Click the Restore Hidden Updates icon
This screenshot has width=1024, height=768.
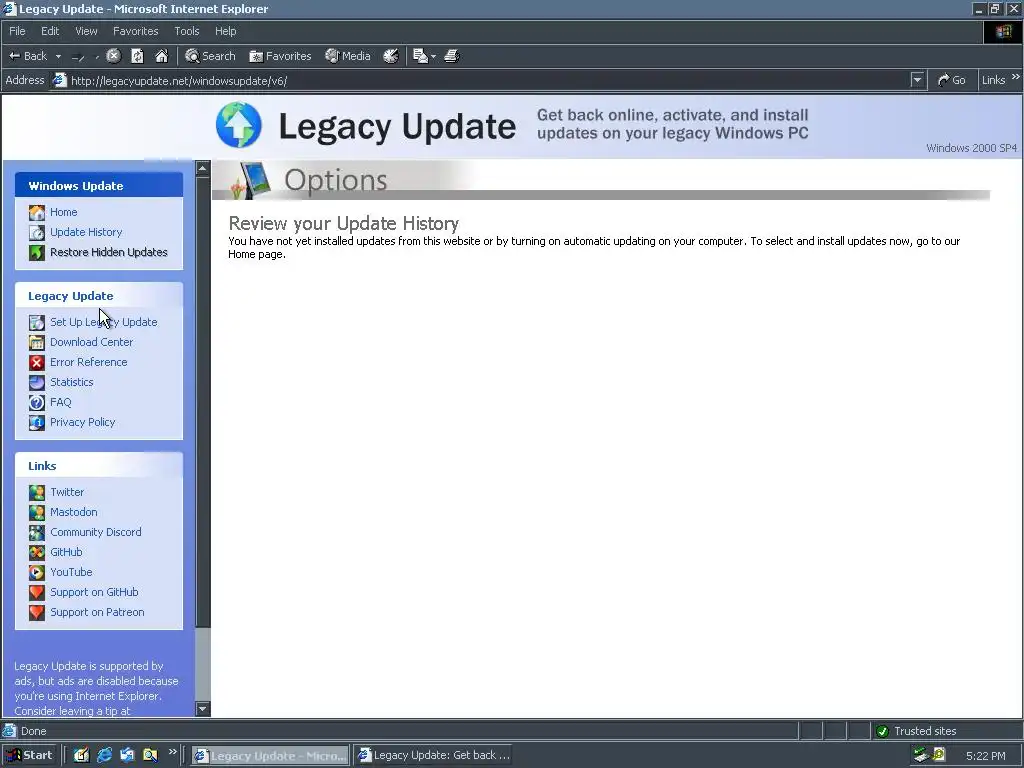click(37, 252)
